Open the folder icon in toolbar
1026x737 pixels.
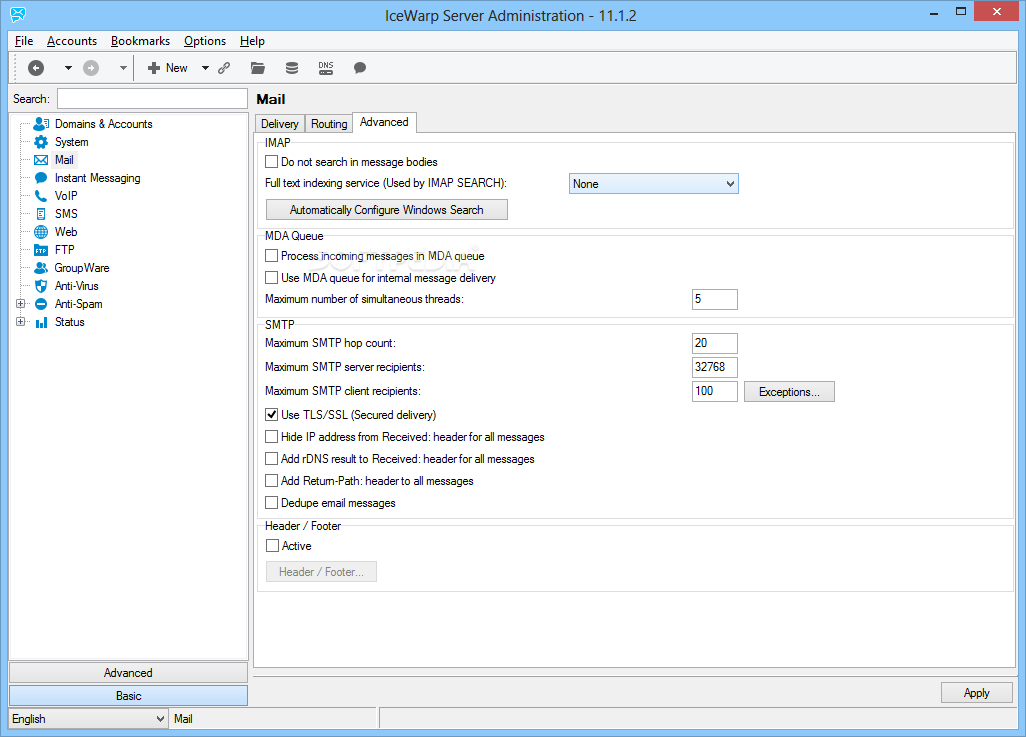(258, 68)
